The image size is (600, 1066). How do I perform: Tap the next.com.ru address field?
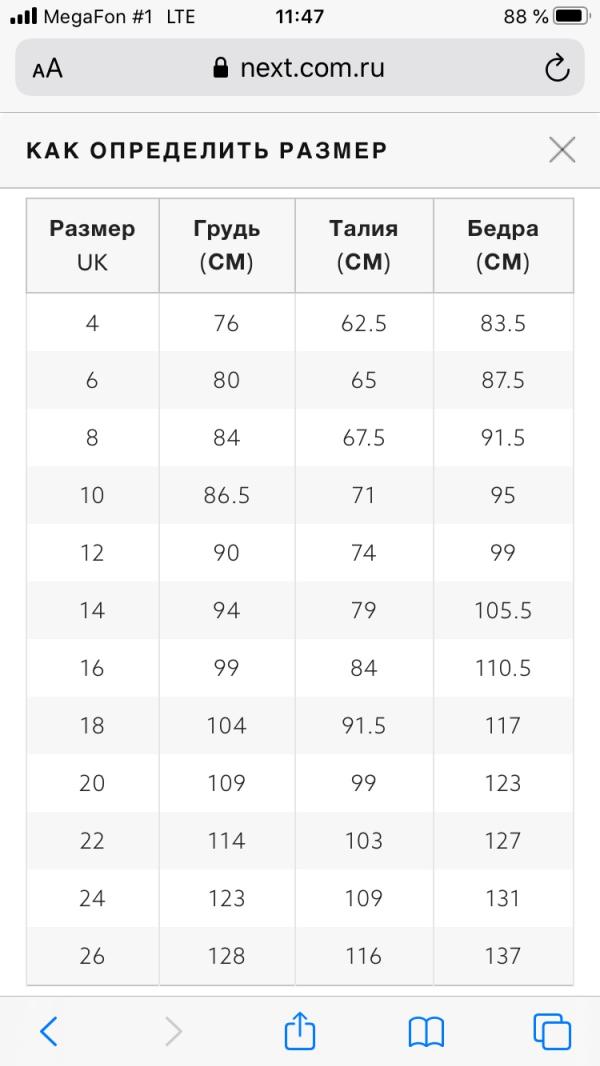300,68
